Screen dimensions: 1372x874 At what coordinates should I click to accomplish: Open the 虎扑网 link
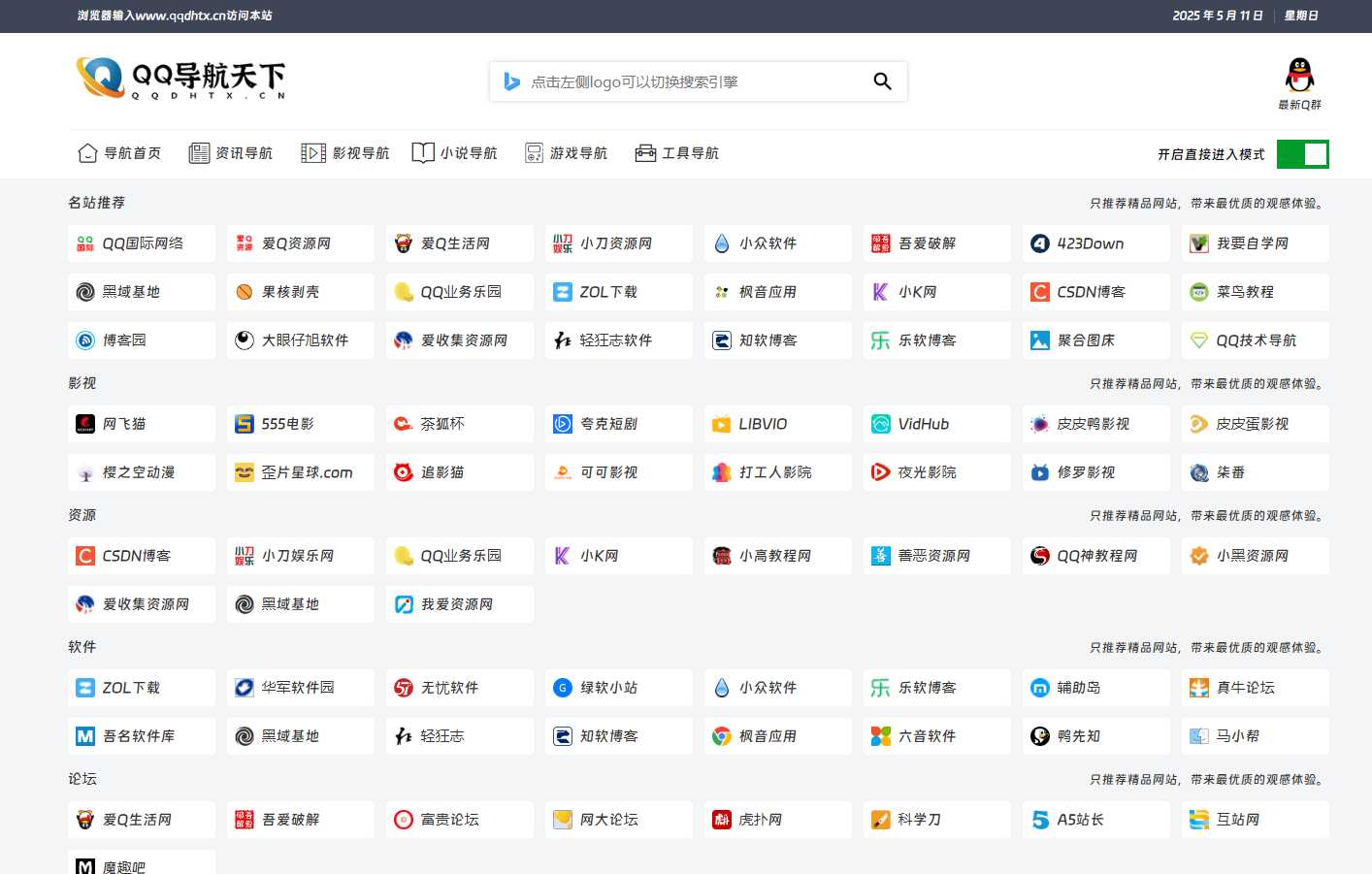pyautogui.click(x=778, y=820)
